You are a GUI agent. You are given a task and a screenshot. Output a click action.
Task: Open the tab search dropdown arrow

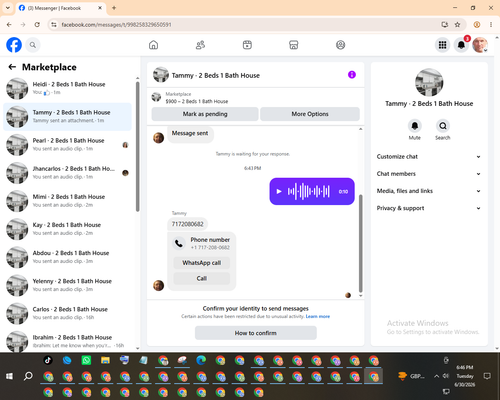point(8,8)
